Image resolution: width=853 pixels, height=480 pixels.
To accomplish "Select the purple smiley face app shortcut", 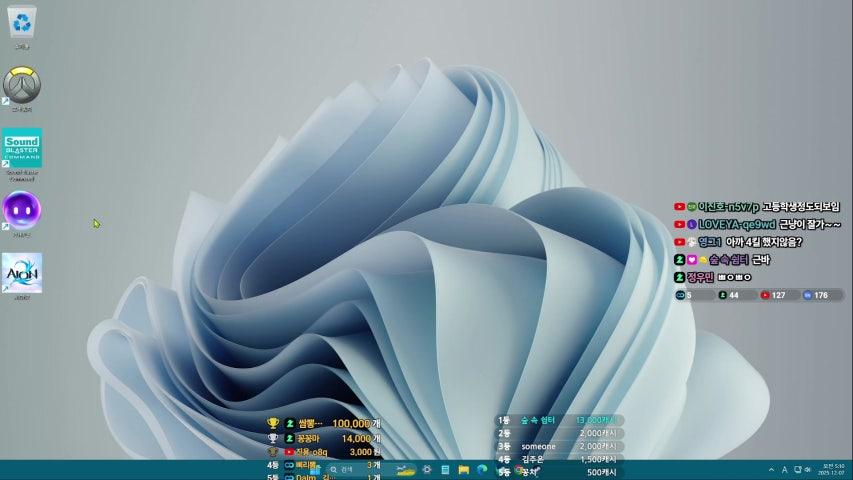I will pyautogui.click(x=22, y=214).
